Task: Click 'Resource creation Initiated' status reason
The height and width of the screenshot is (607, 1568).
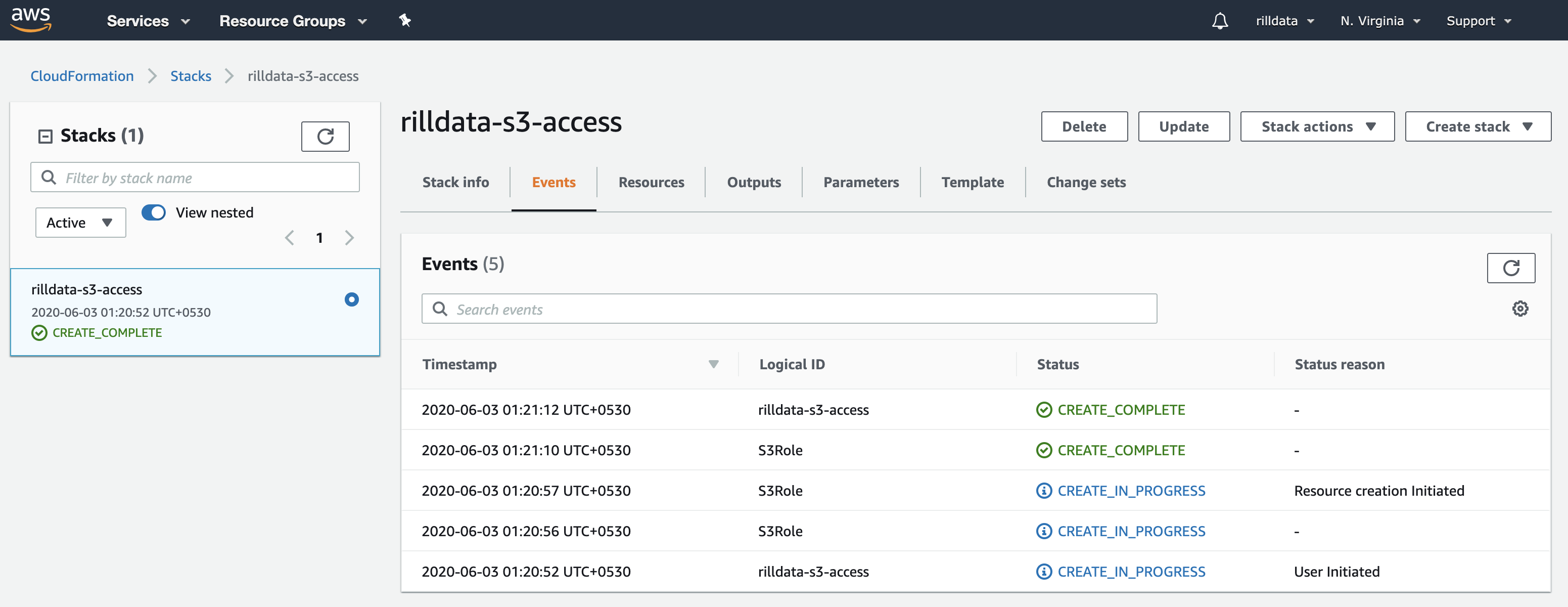Action: 1378,491
